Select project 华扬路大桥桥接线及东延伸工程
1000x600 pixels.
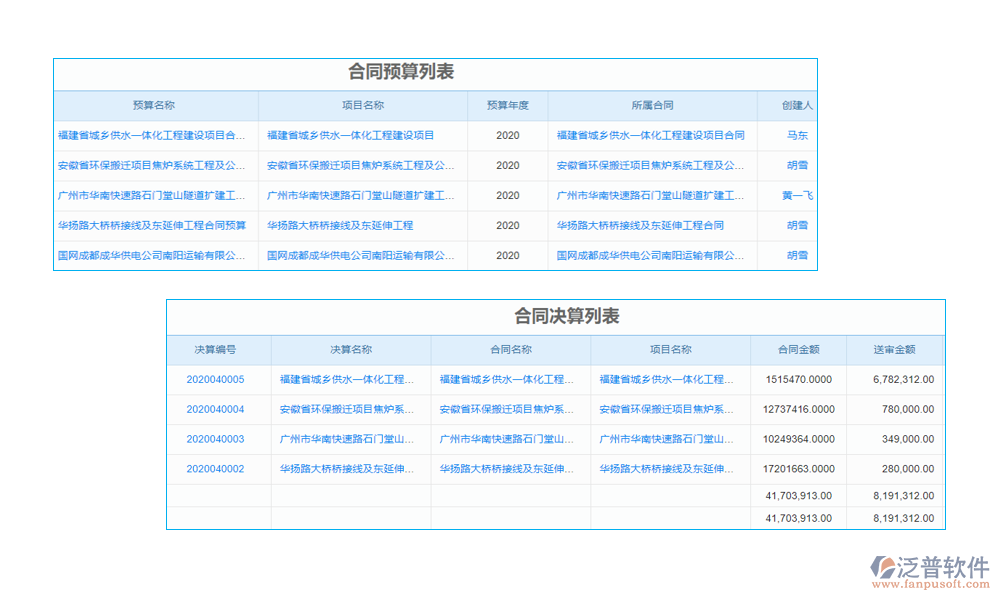pyautogui.click(x=361, y=225)
